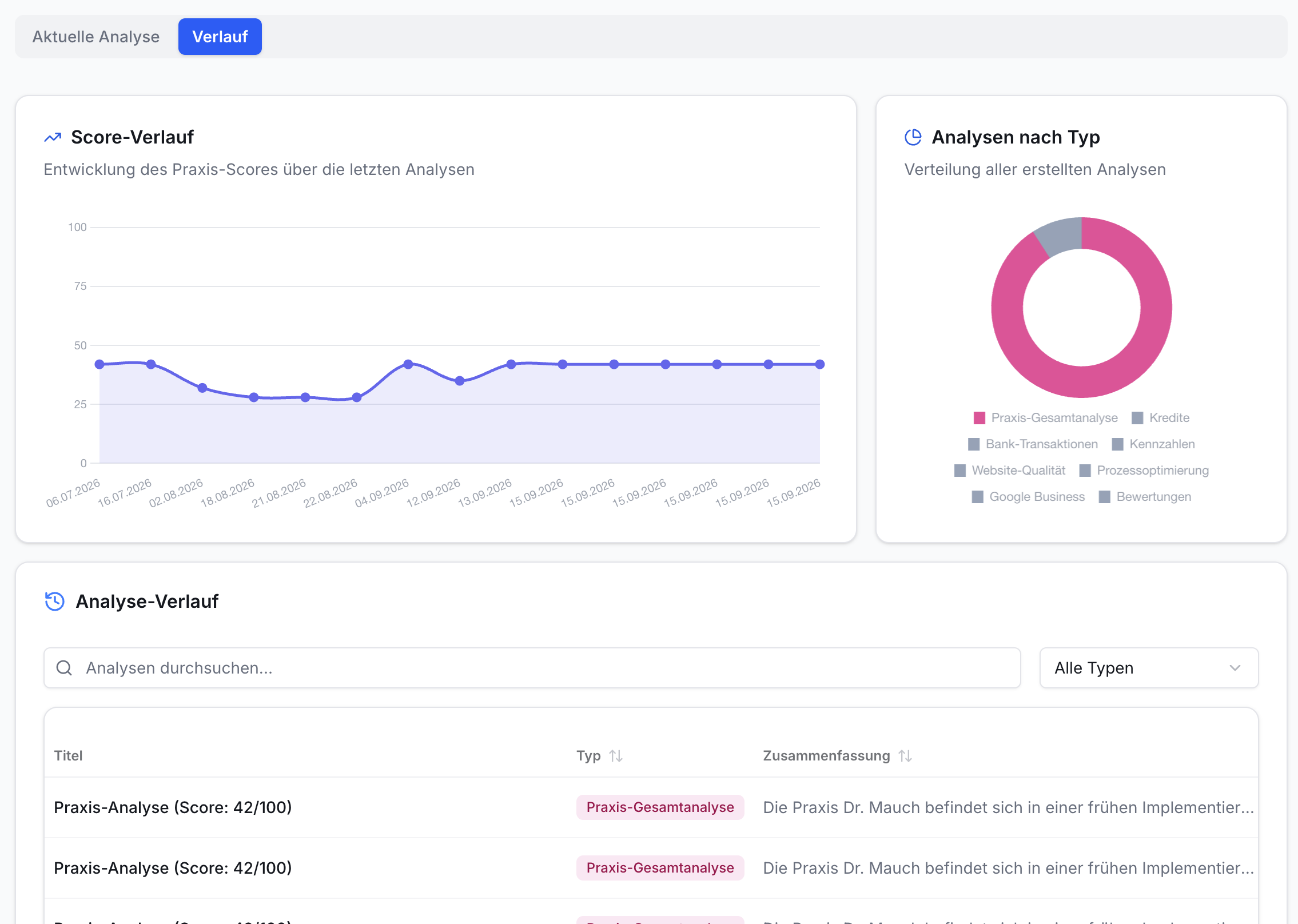Click the 13.09.2026 data point on chart
1298x924 pixels.
pyautogui.click(x=511, y=364)
